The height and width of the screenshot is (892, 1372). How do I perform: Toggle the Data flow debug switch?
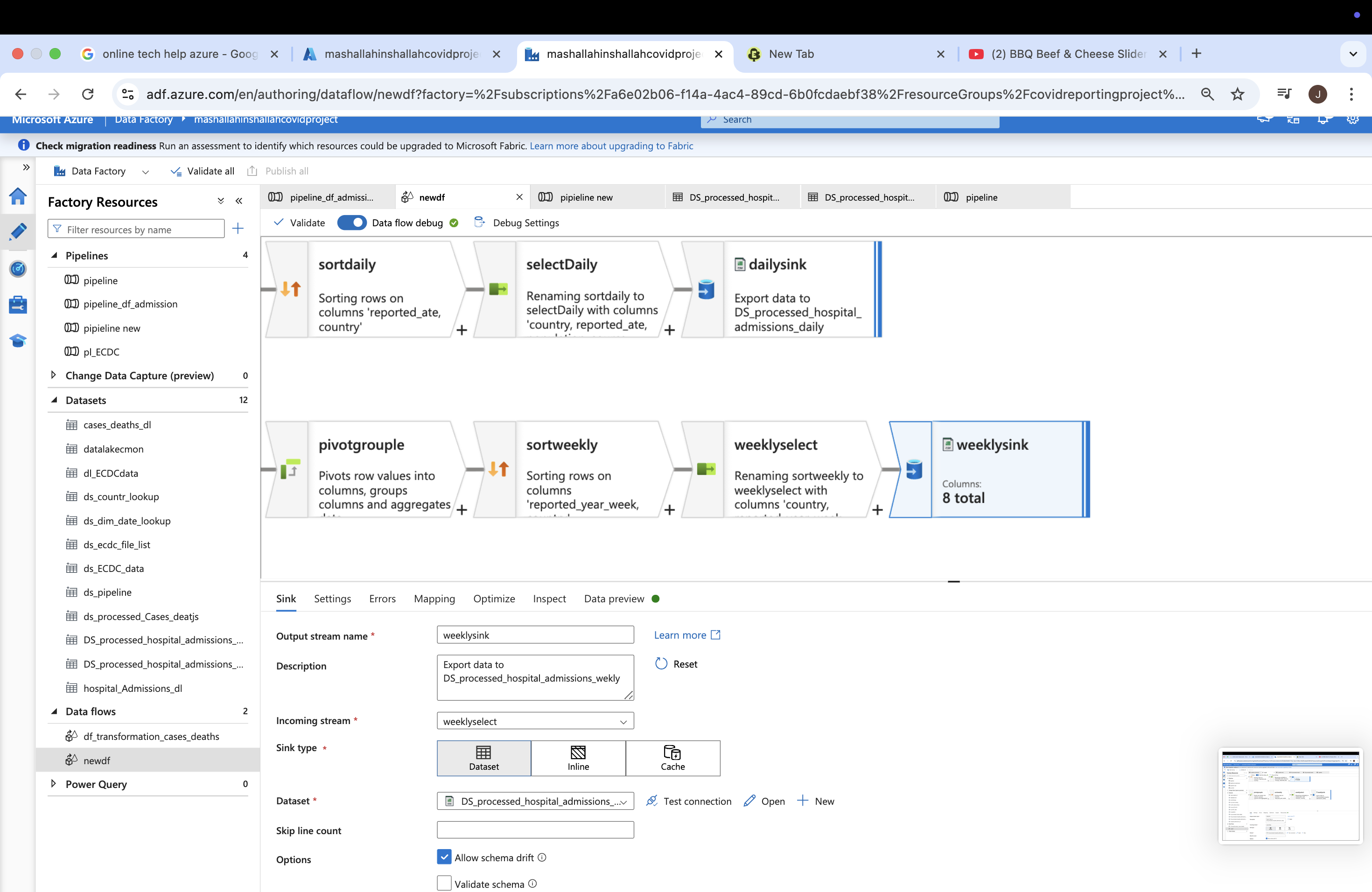(x=351, y=223)
